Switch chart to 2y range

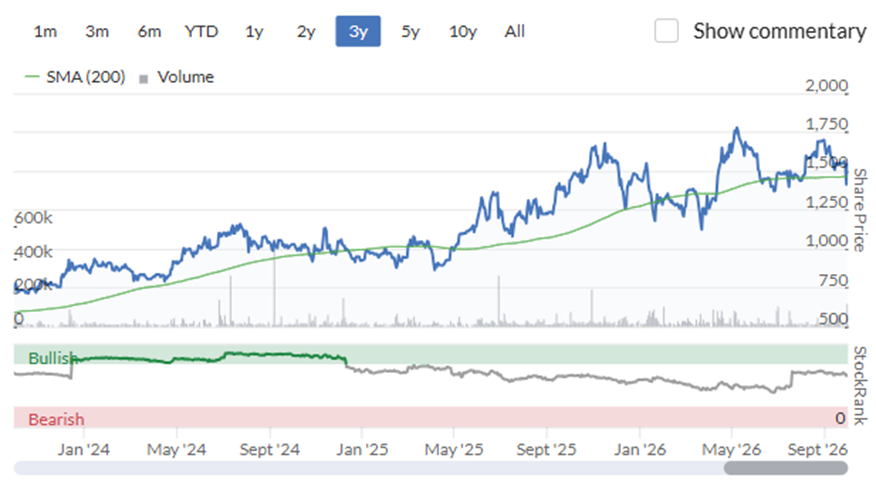tap(306, 31)
